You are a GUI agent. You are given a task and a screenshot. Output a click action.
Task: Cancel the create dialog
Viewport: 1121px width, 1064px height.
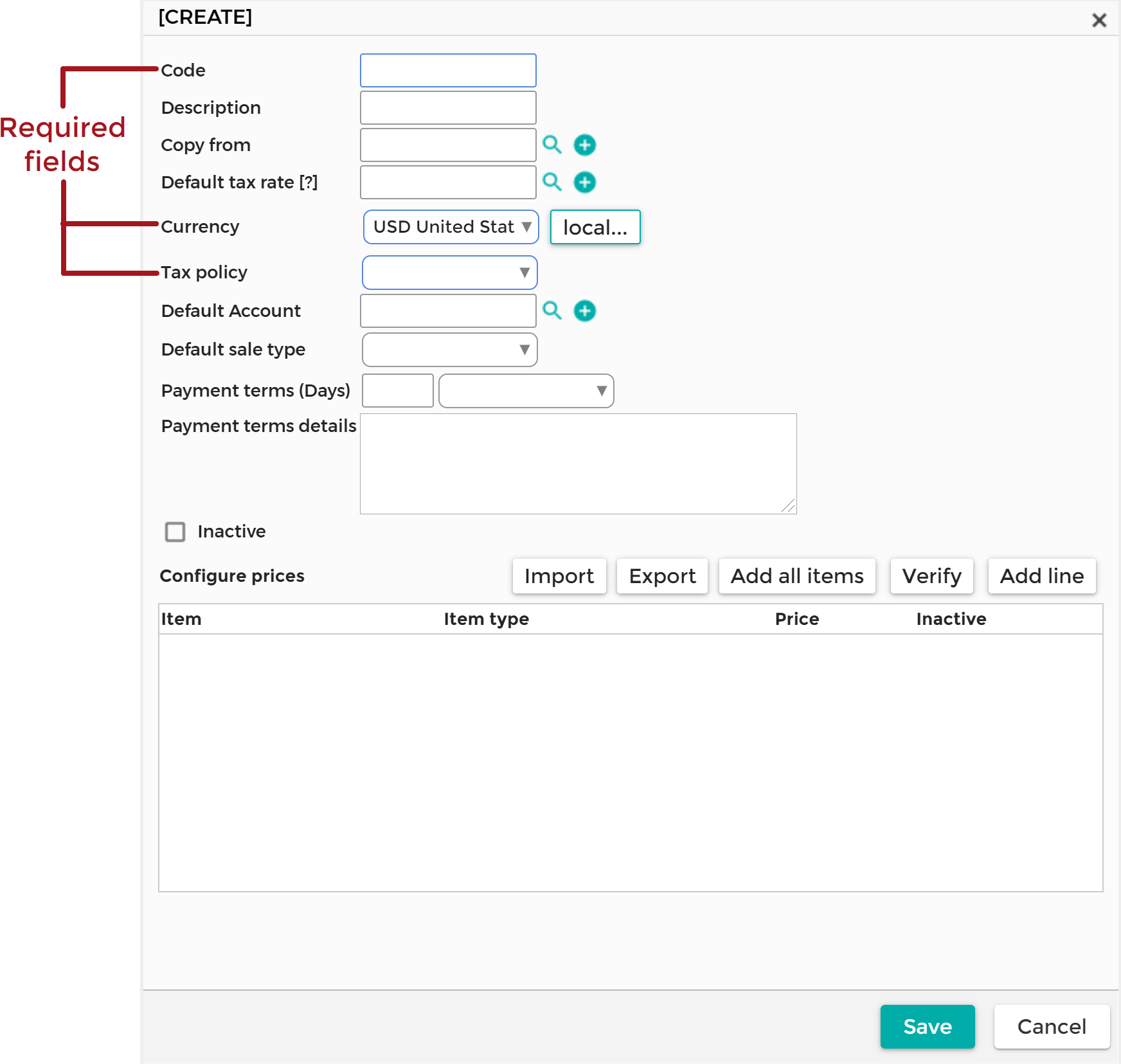click(1052, 1027)
